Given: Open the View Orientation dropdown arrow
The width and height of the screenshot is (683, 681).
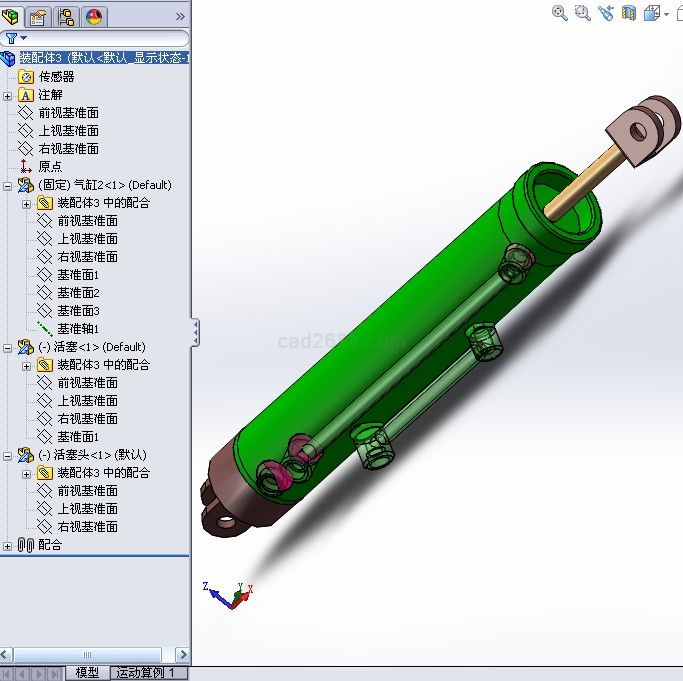Looking at the screenshot, I should 666,14.
